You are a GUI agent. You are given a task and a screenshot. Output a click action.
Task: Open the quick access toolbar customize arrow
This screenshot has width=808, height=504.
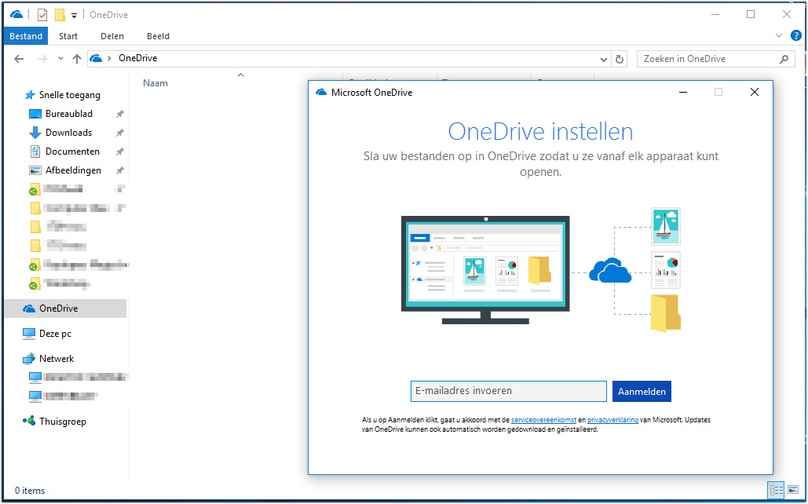pyautogui.click(x=74, y=15)
